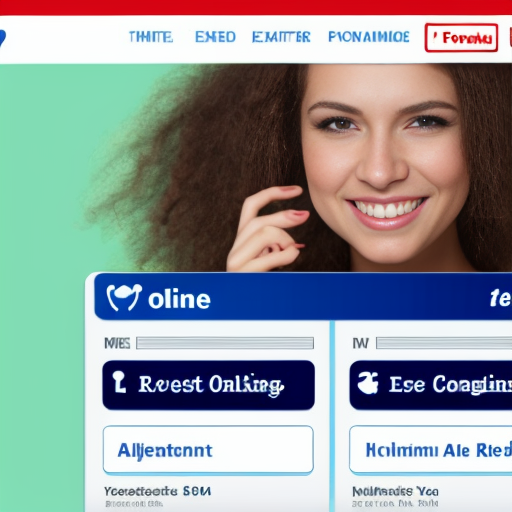Go to the EMITER navigation item
The height and width of the screenshot is (512, 512).
[x=281, y=37]
